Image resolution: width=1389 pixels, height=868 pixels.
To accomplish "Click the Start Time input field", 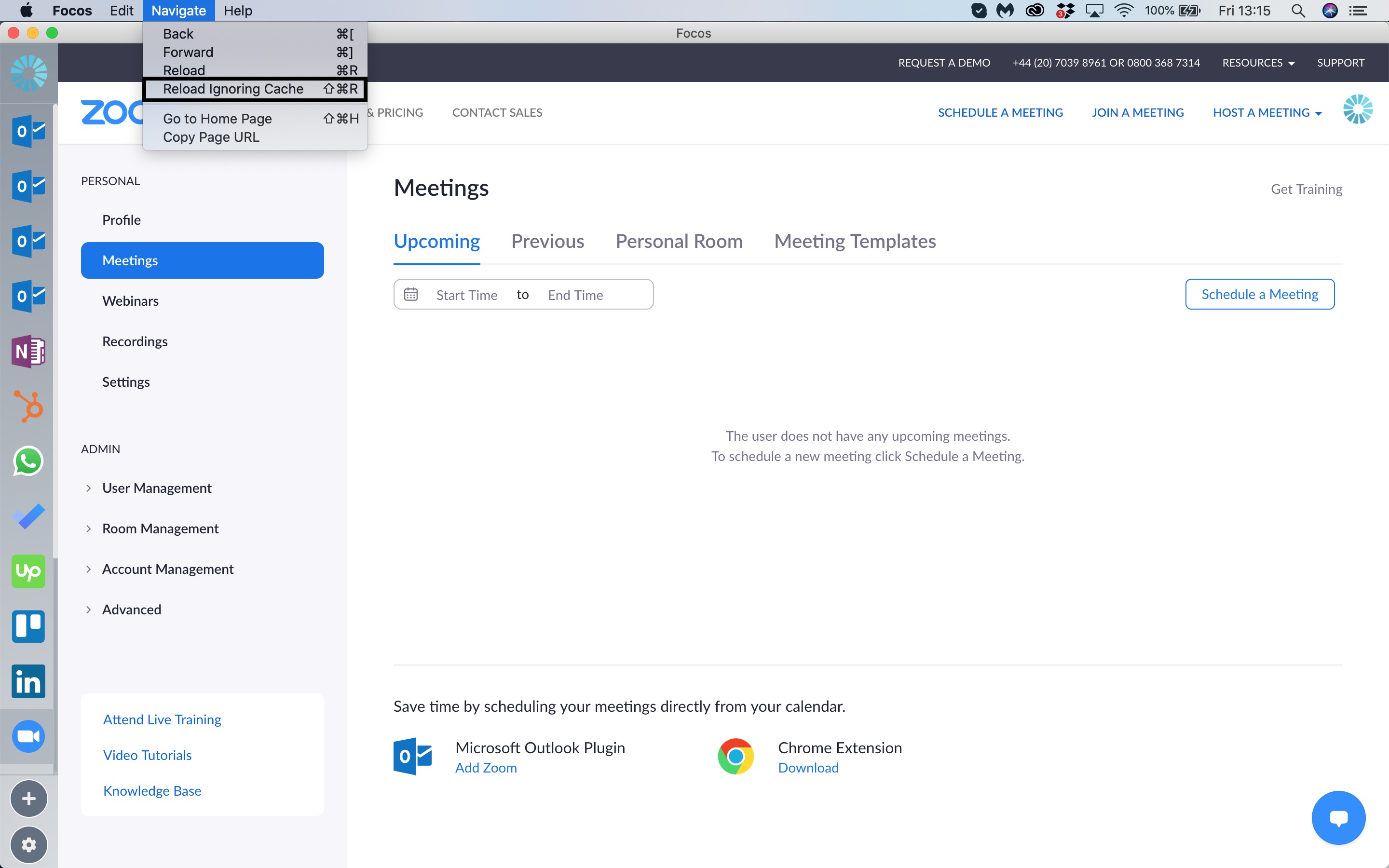I will [x=467, y=295].
